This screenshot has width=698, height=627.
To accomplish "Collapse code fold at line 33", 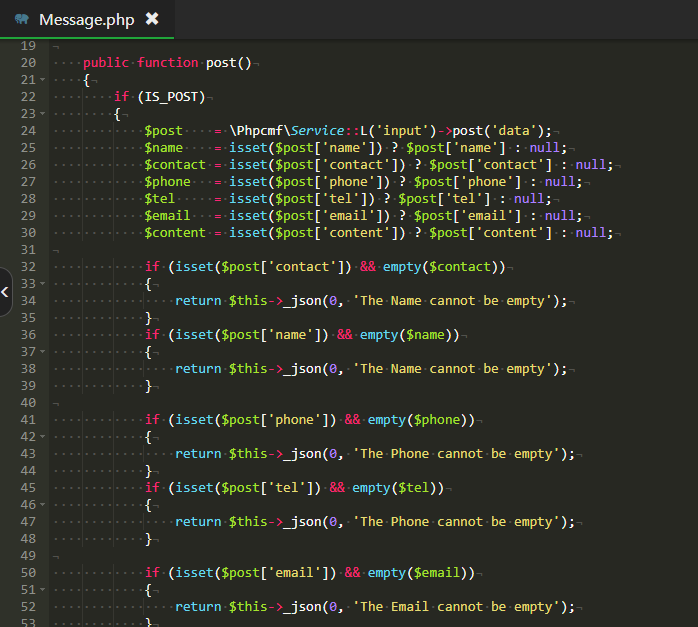I will pyautogui.click(x=43, y=283).
